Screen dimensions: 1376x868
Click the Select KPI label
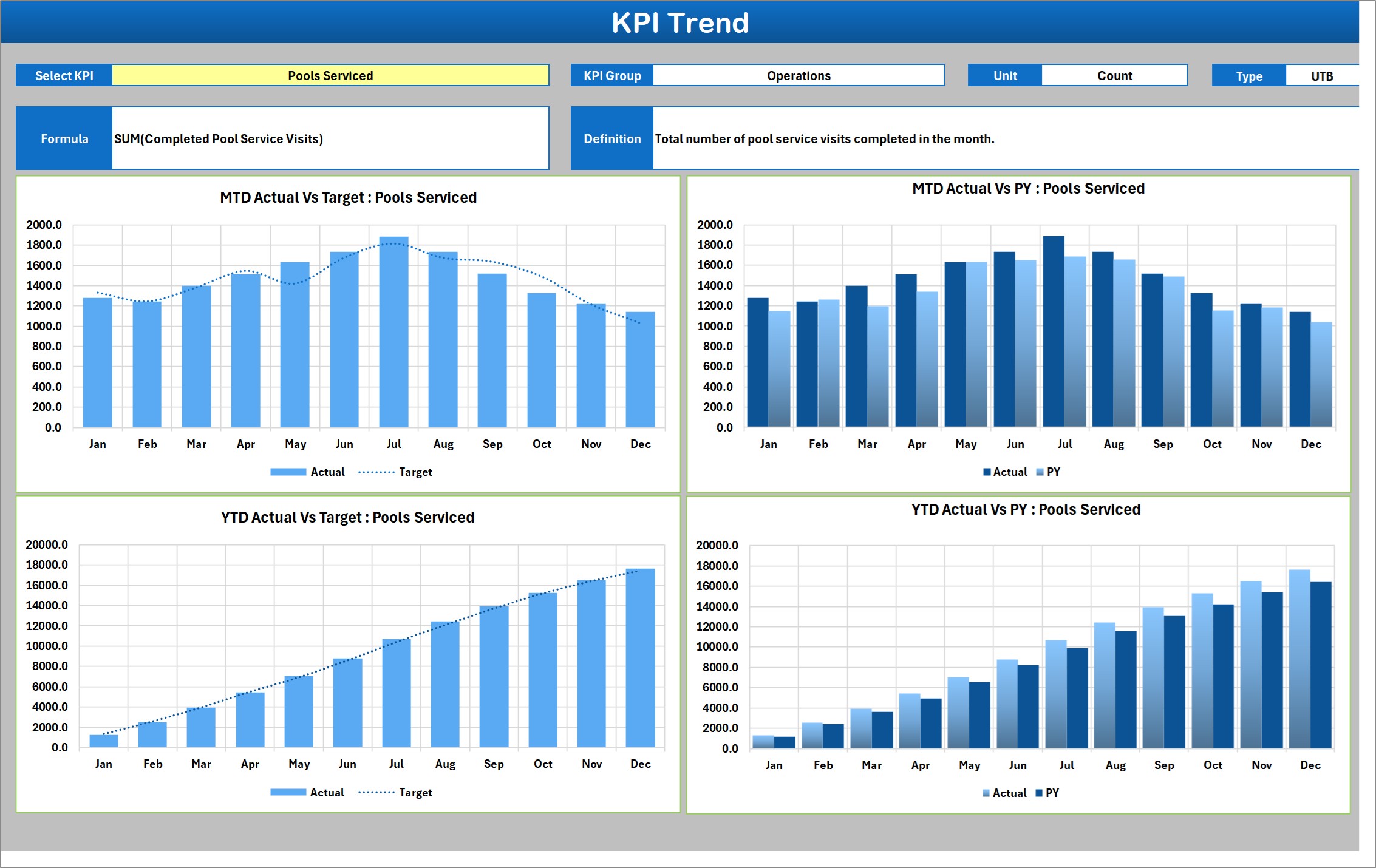[x=64, y=76]
